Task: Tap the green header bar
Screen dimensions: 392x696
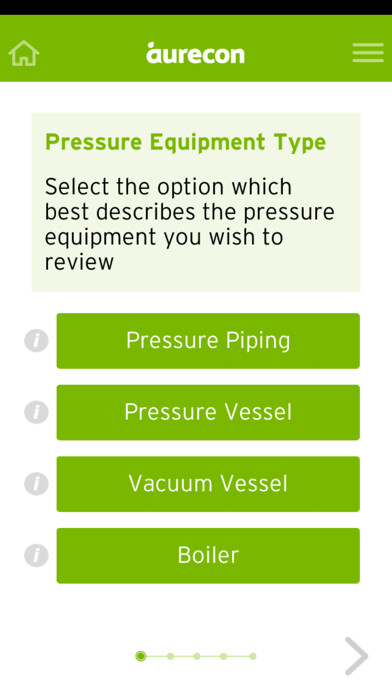Action: [x=196, y=48]
